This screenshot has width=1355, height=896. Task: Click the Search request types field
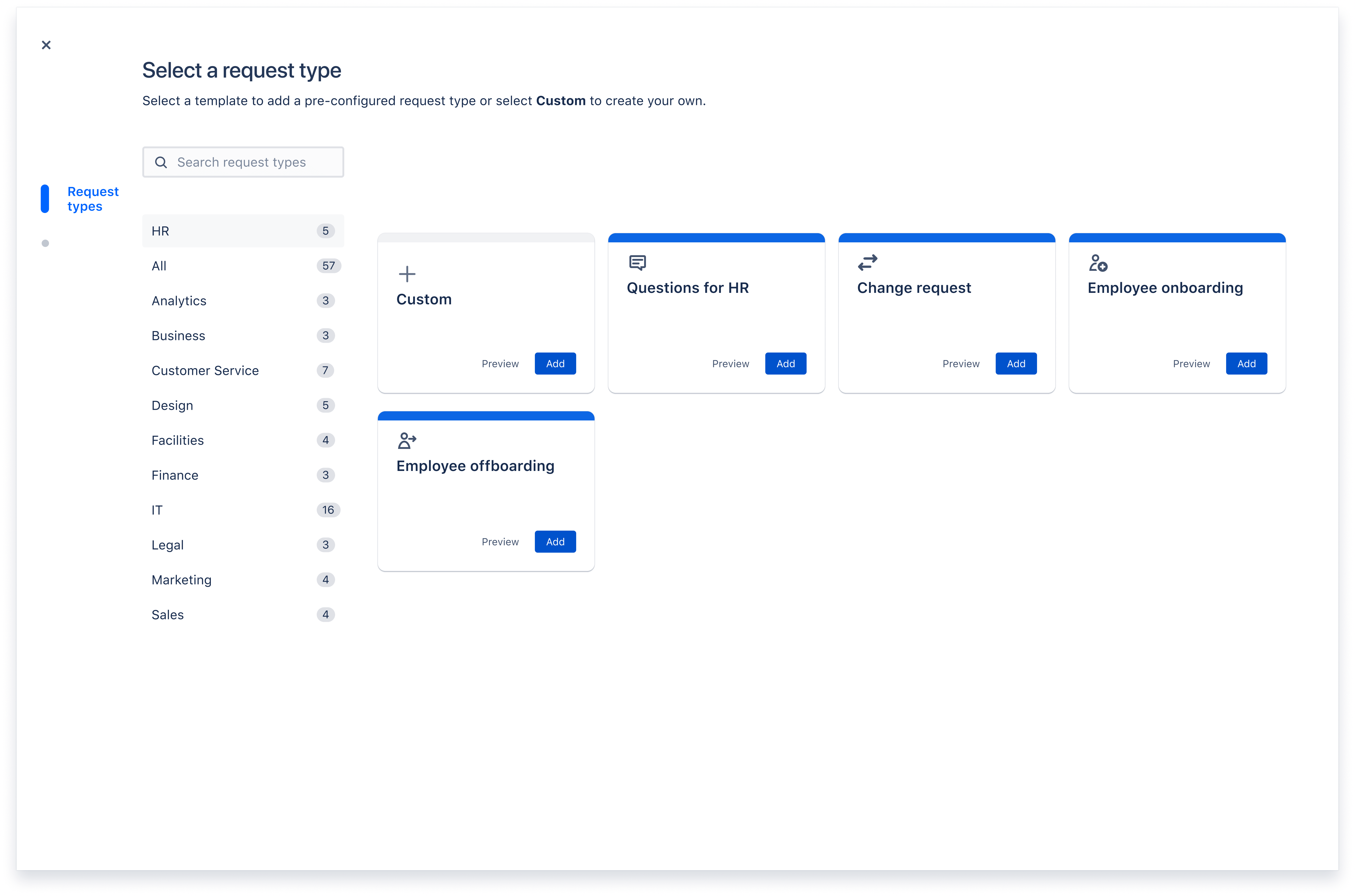(x=251, y=162)
